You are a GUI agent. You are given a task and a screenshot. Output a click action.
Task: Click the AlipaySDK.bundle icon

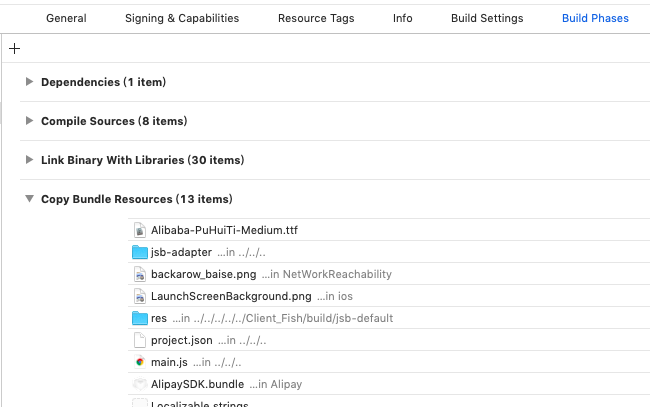pos(140,384)
